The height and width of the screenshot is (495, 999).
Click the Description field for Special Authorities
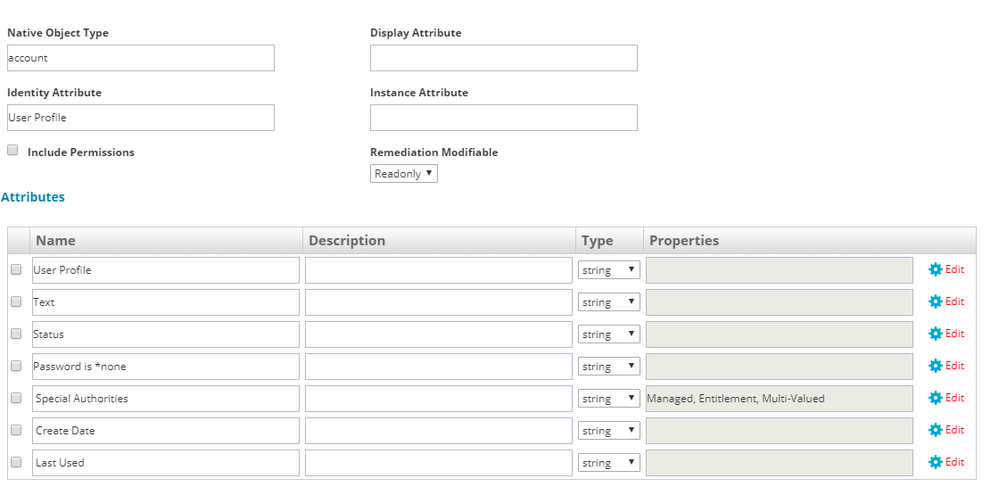pyautogui.click(x=438, y=398)
